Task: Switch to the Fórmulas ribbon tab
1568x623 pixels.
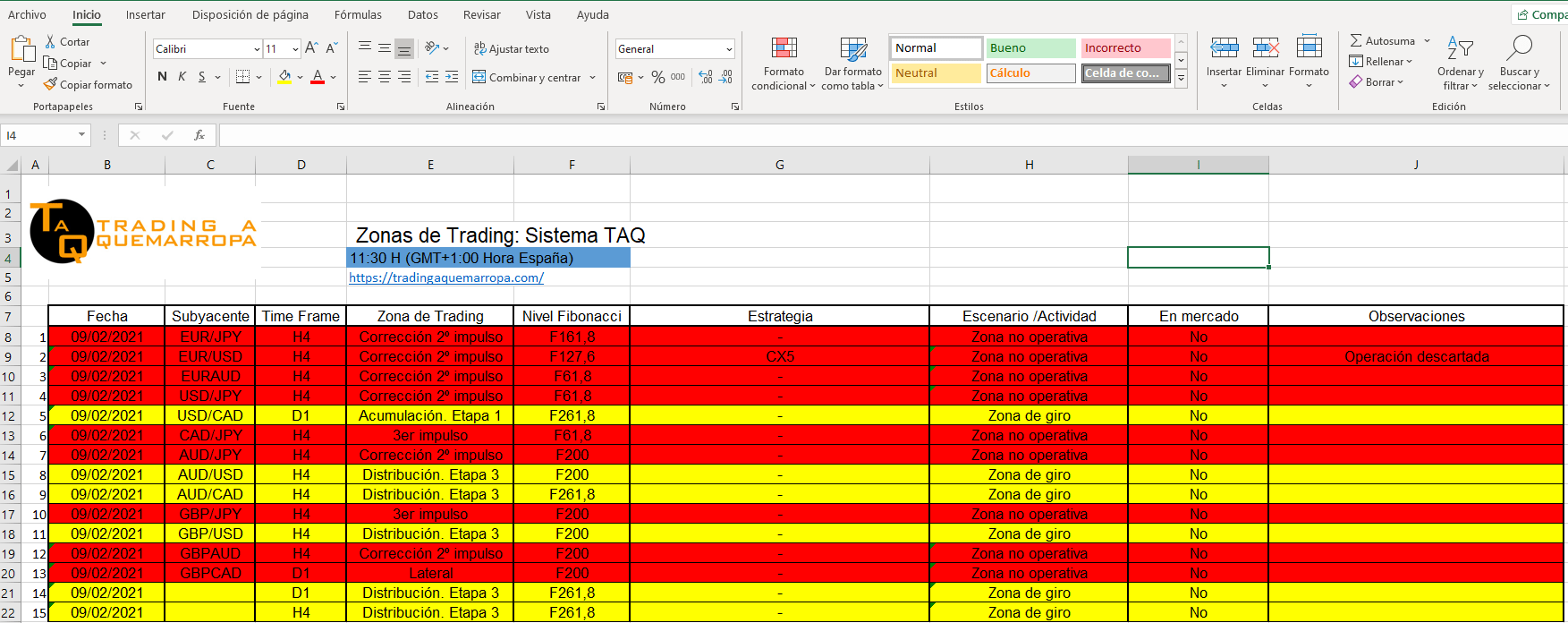Action: (x=358, y=15)
